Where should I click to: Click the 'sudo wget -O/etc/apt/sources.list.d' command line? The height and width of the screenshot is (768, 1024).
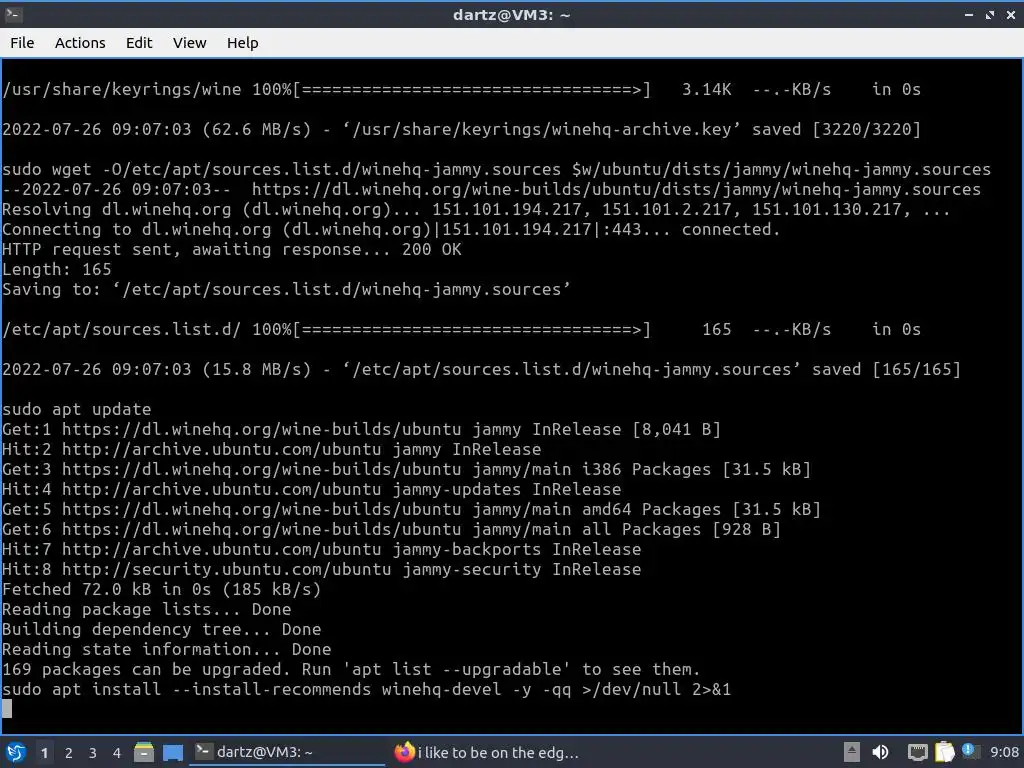click(496, 170)
